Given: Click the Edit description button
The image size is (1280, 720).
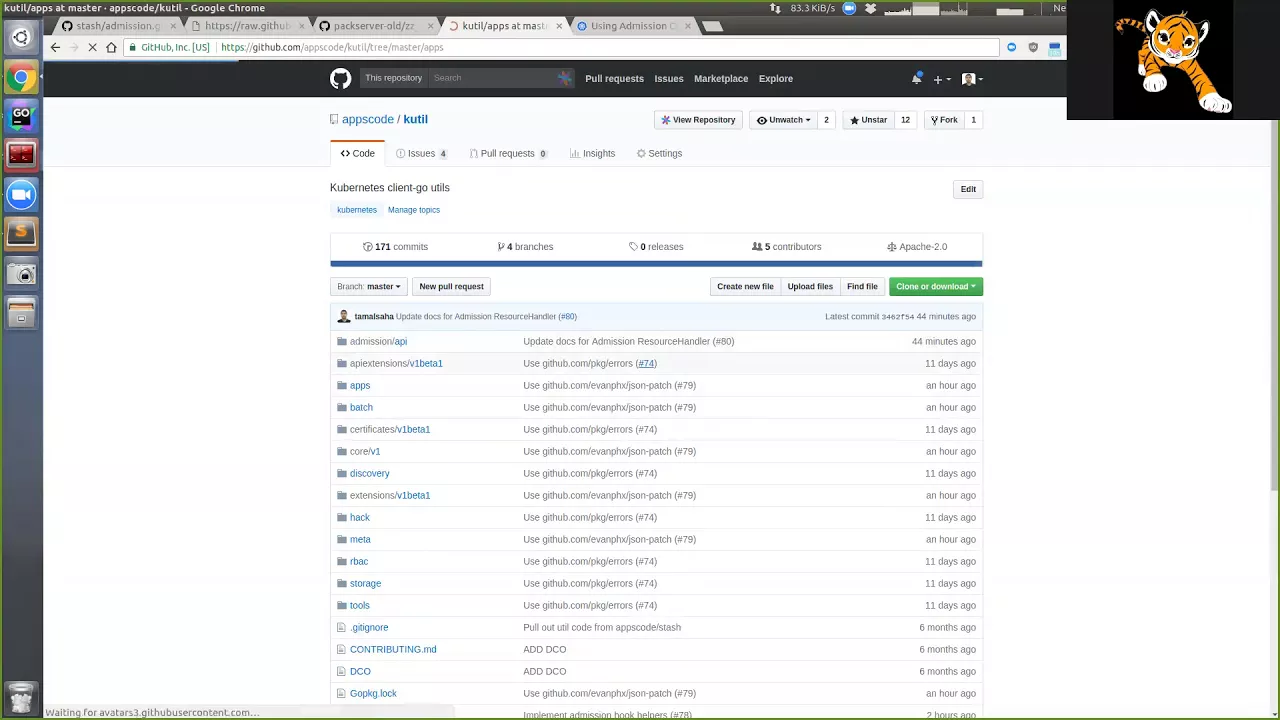Looking at the screenshot, I should point(968,189).
